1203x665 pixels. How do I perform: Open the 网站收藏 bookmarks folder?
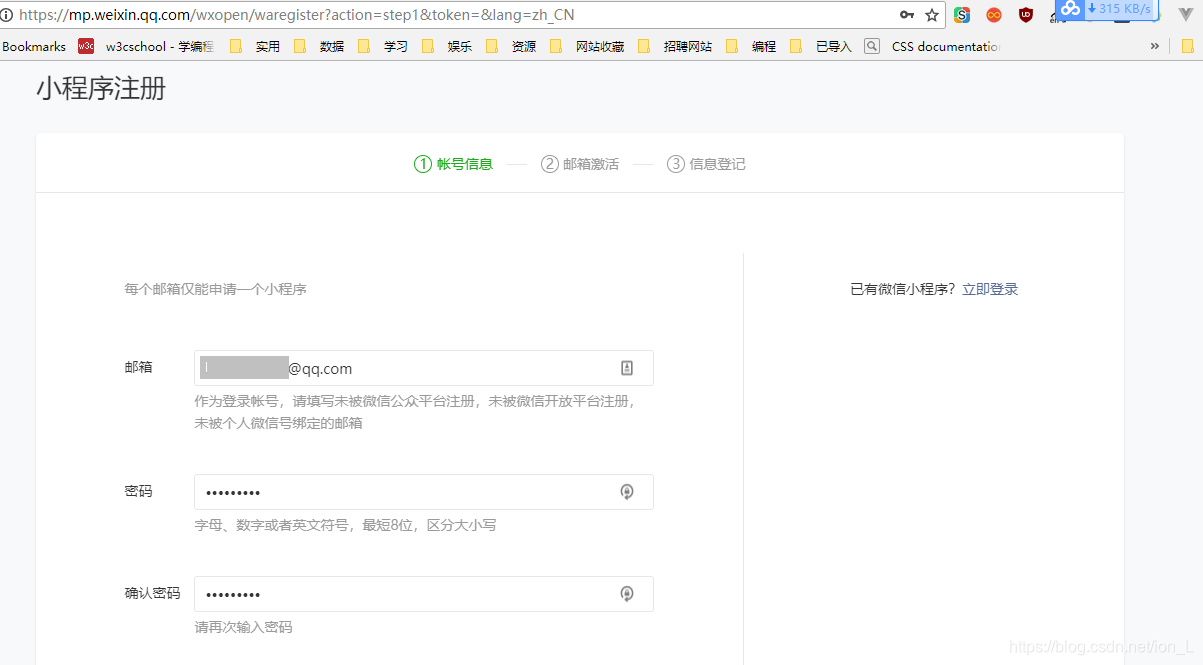587,46
